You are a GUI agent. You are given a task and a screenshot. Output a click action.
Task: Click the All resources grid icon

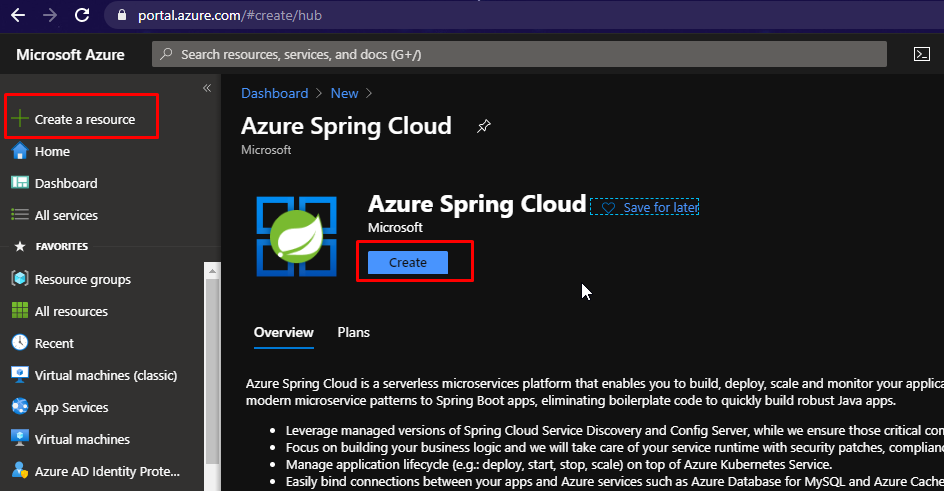pyautogui.click(x=19, y=311)
